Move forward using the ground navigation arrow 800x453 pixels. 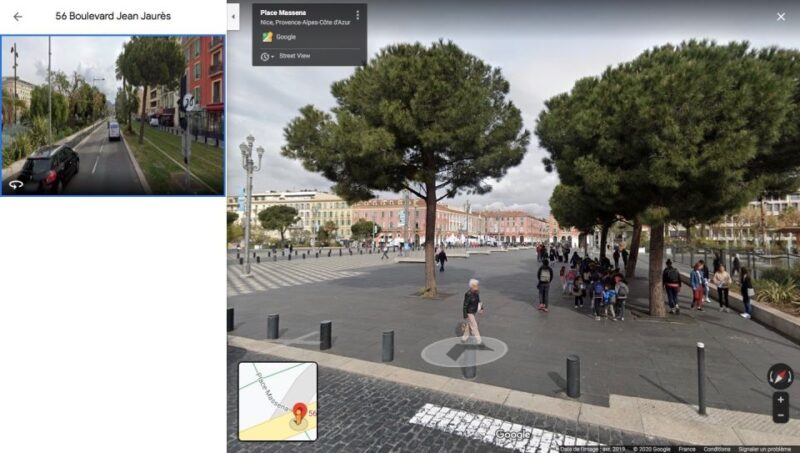point(463,350)
